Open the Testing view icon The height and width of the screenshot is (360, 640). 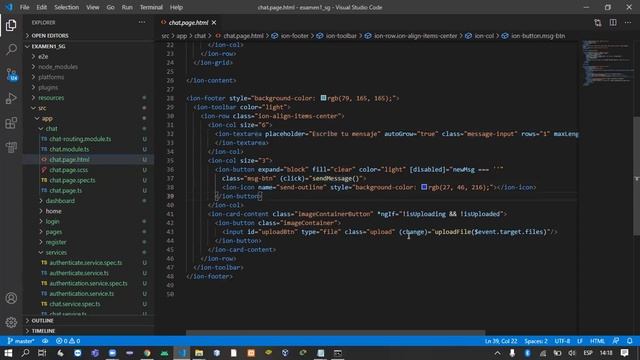coord(11,147)
